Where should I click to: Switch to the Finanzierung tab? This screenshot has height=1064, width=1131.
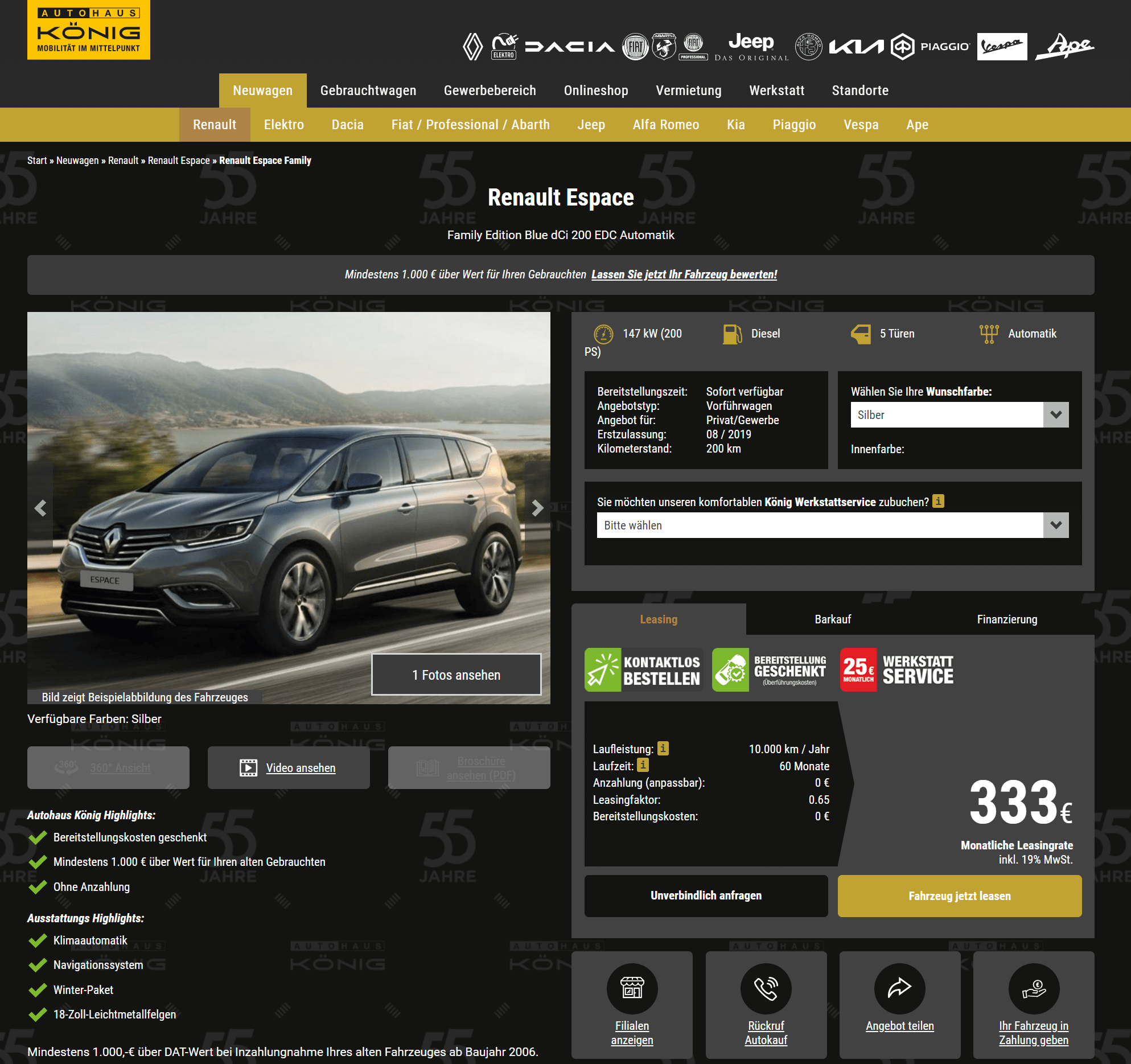pyautogui.click(x=1007, y=619)
